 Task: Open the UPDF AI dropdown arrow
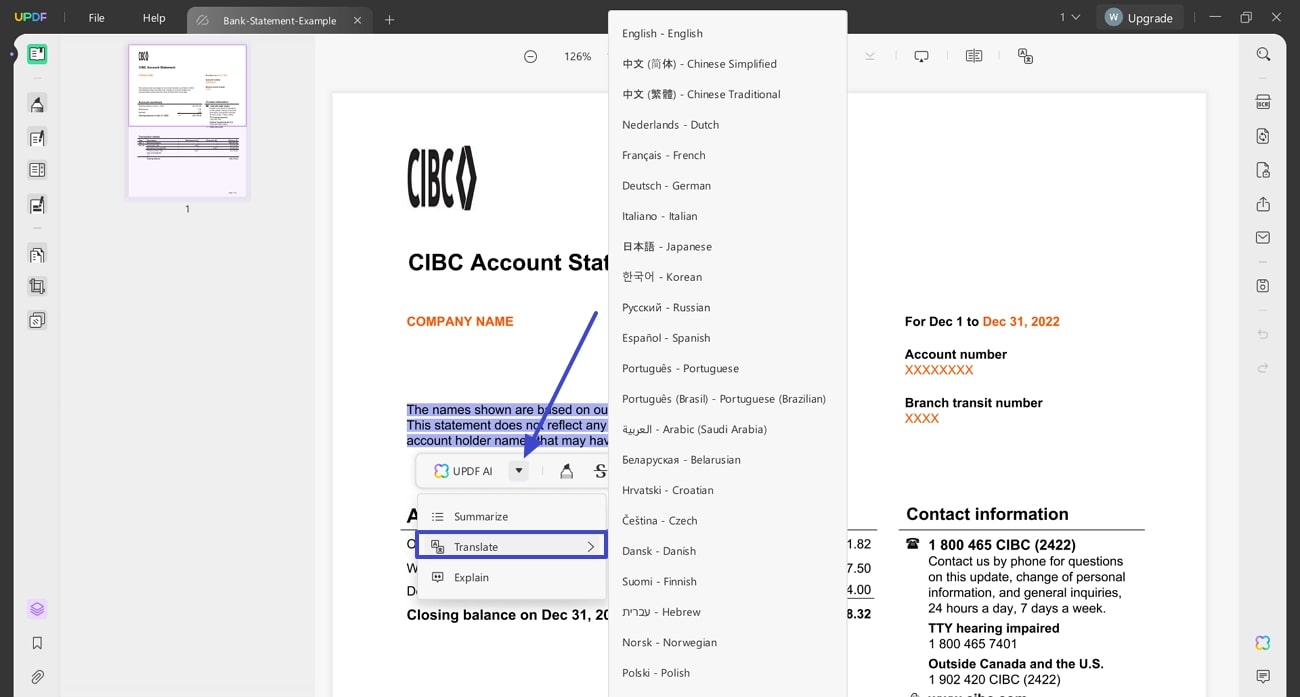pyautogui.click(x=519, y=470)
